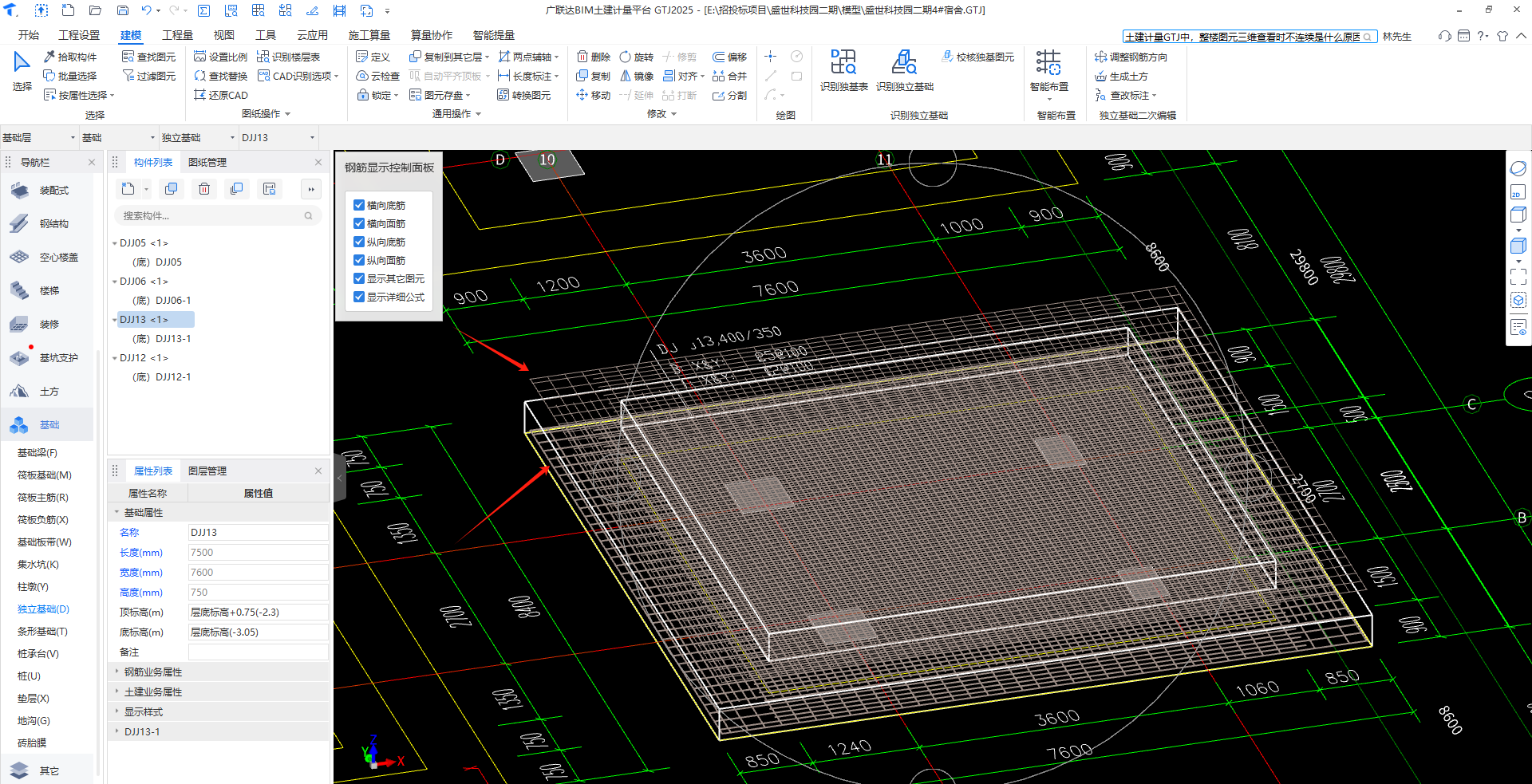The image size is (1532, 784).
Task: Click 查找替换 find and replace
Action: click(x=220, y=76)
